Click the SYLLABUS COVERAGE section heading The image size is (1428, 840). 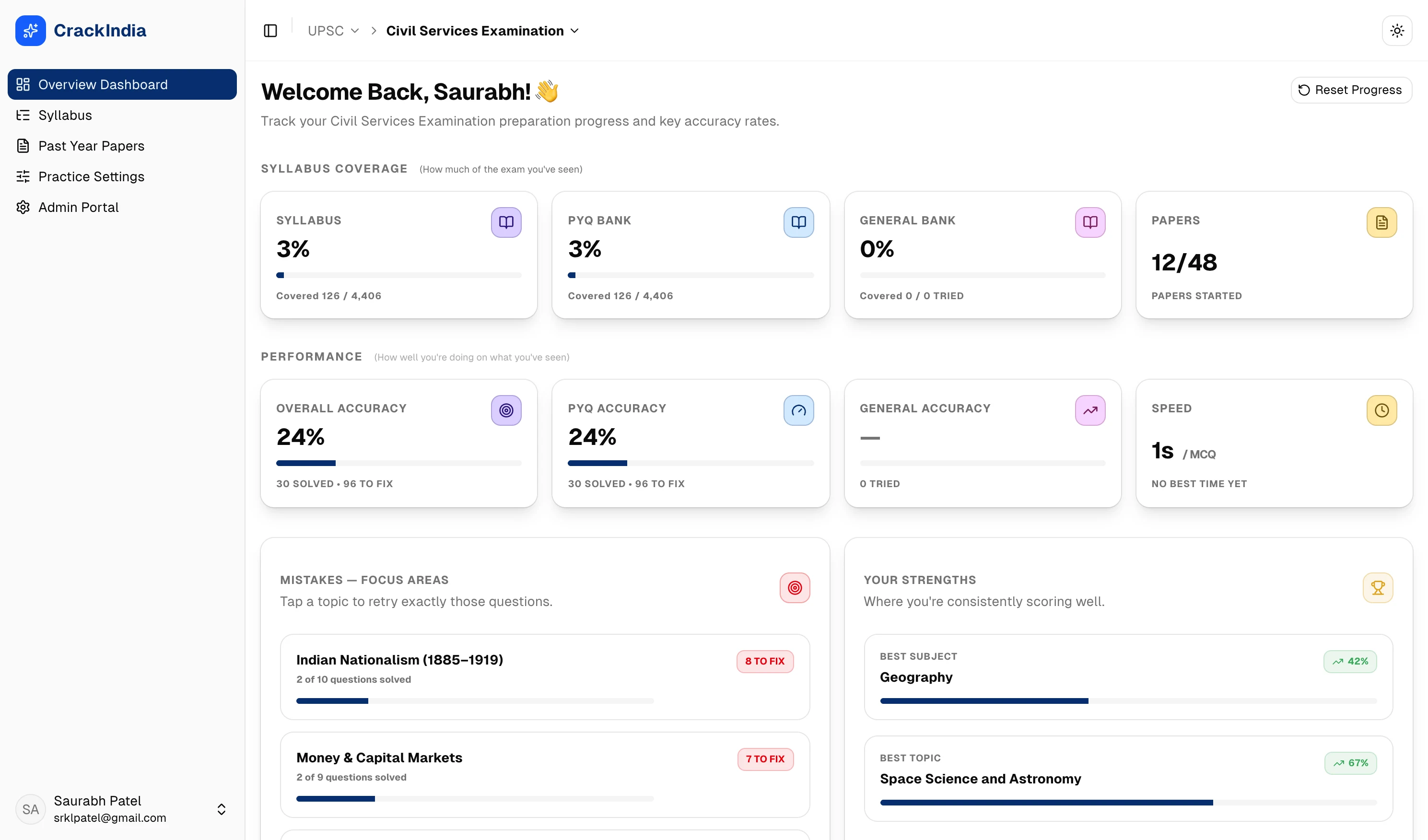[334, 169]
